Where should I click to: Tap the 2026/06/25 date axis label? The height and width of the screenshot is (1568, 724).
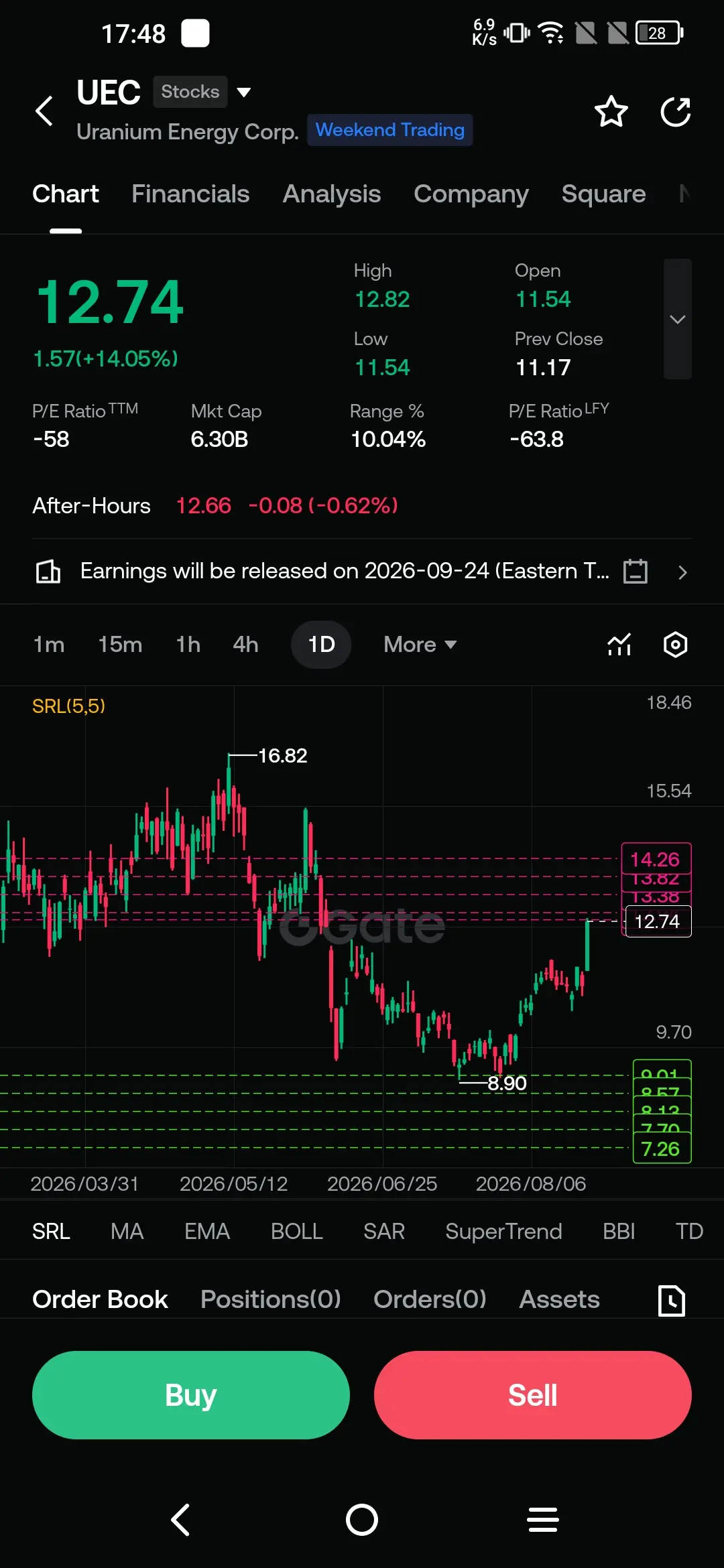coord(382,1184)
